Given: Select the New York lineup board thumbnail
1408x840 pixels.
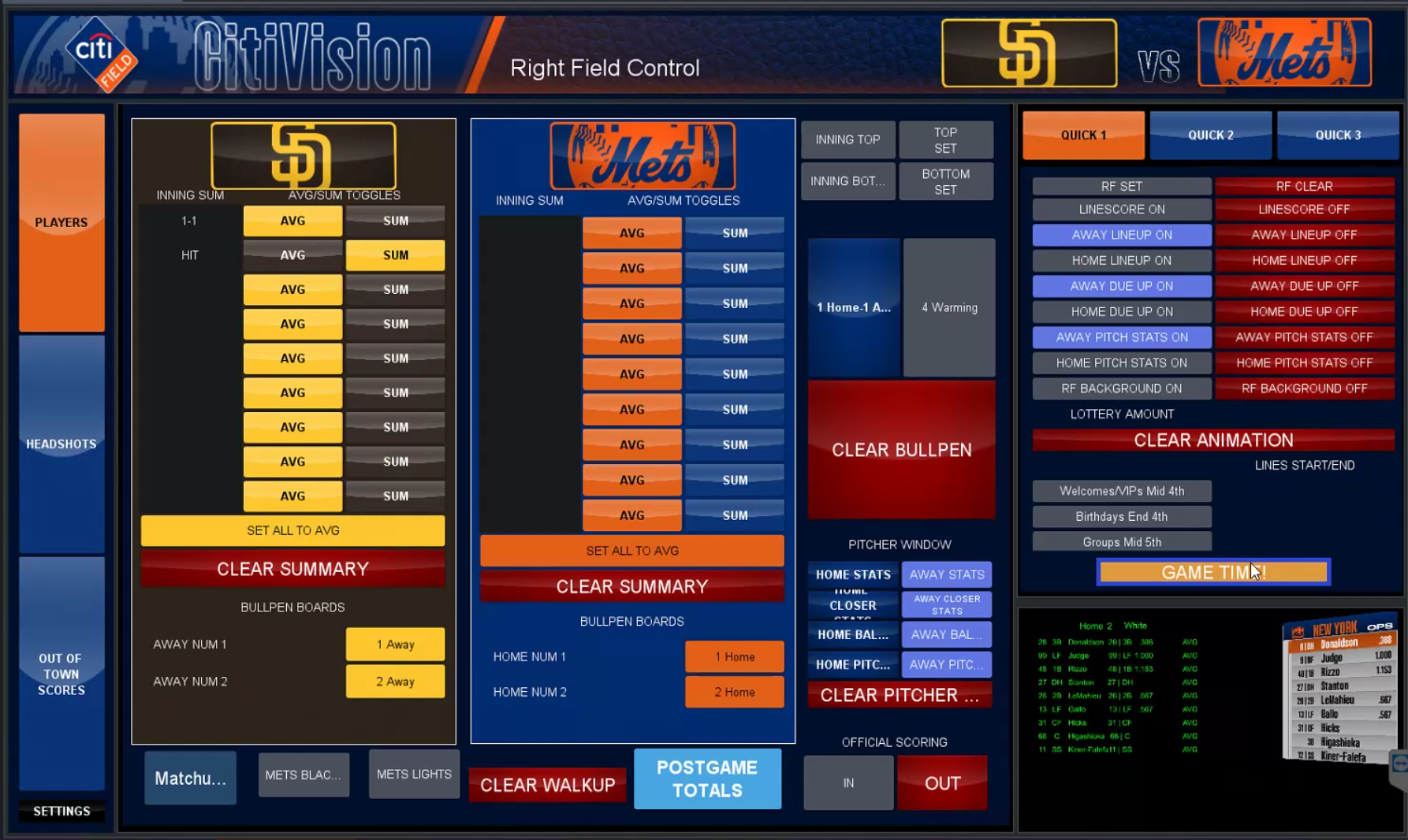Looking at the screenshot, I should click(1340, 691).
